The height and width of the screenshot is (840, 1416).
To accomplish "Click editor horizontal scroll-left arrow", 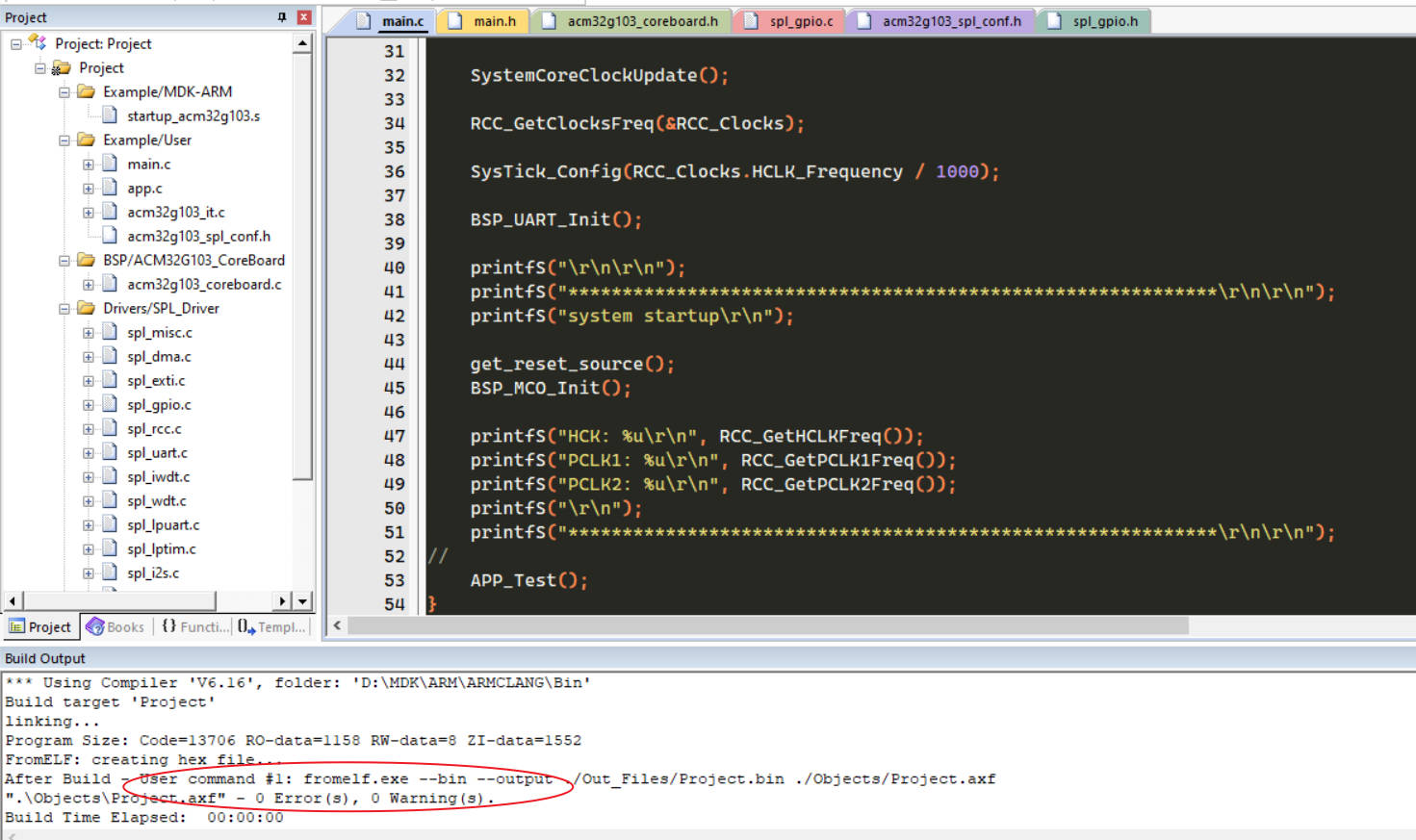I will click(337, 625).
